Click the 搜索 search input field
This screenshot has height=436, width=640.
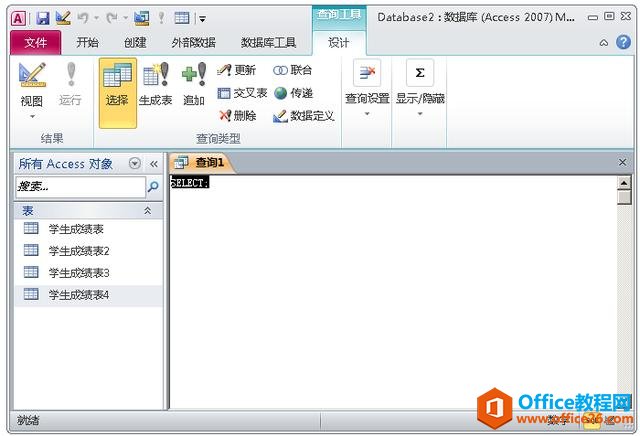point(79,186)
